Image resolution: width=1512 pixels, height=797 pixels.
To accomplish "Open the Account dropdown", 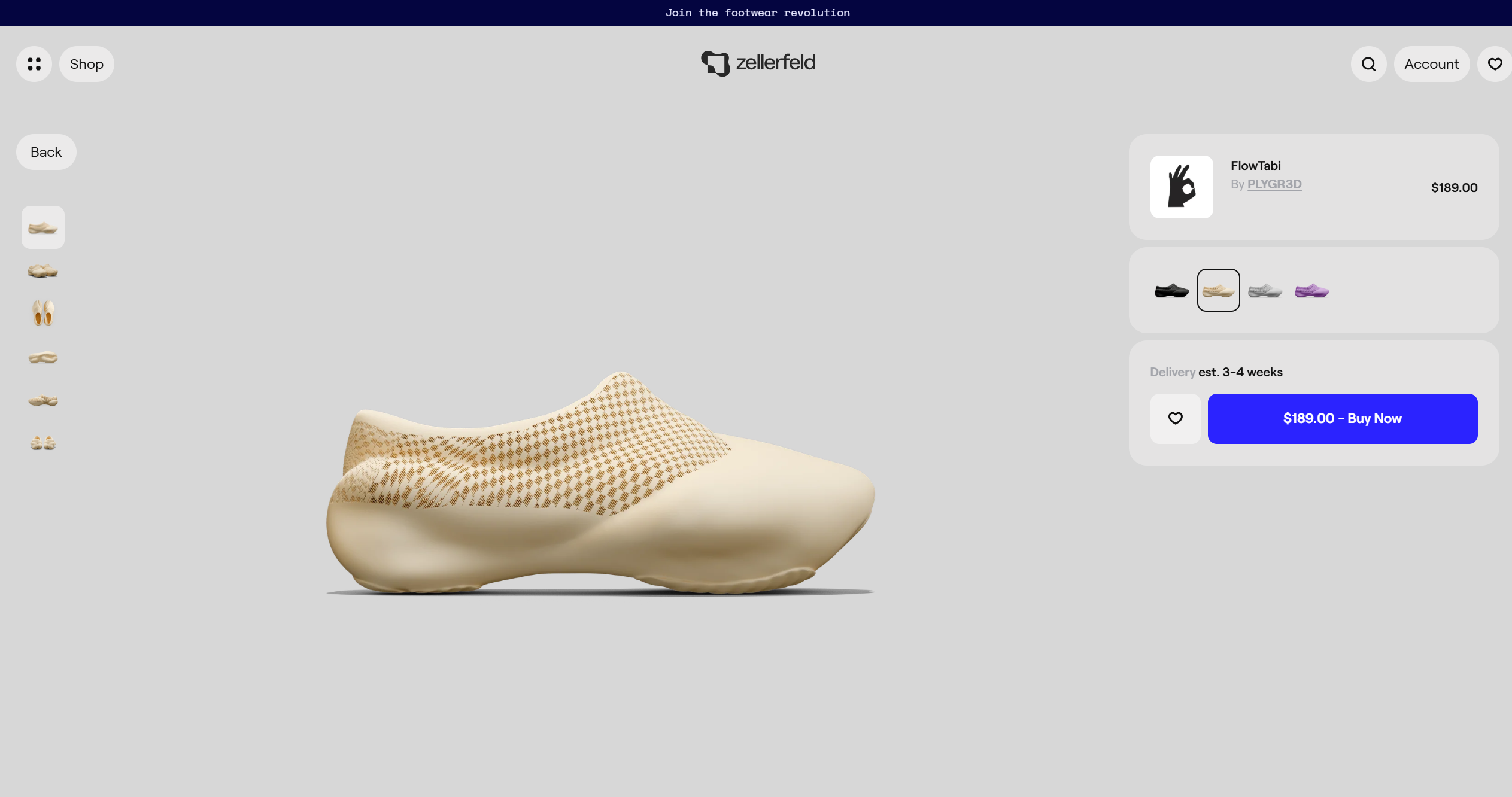I will click(1431, 64).
